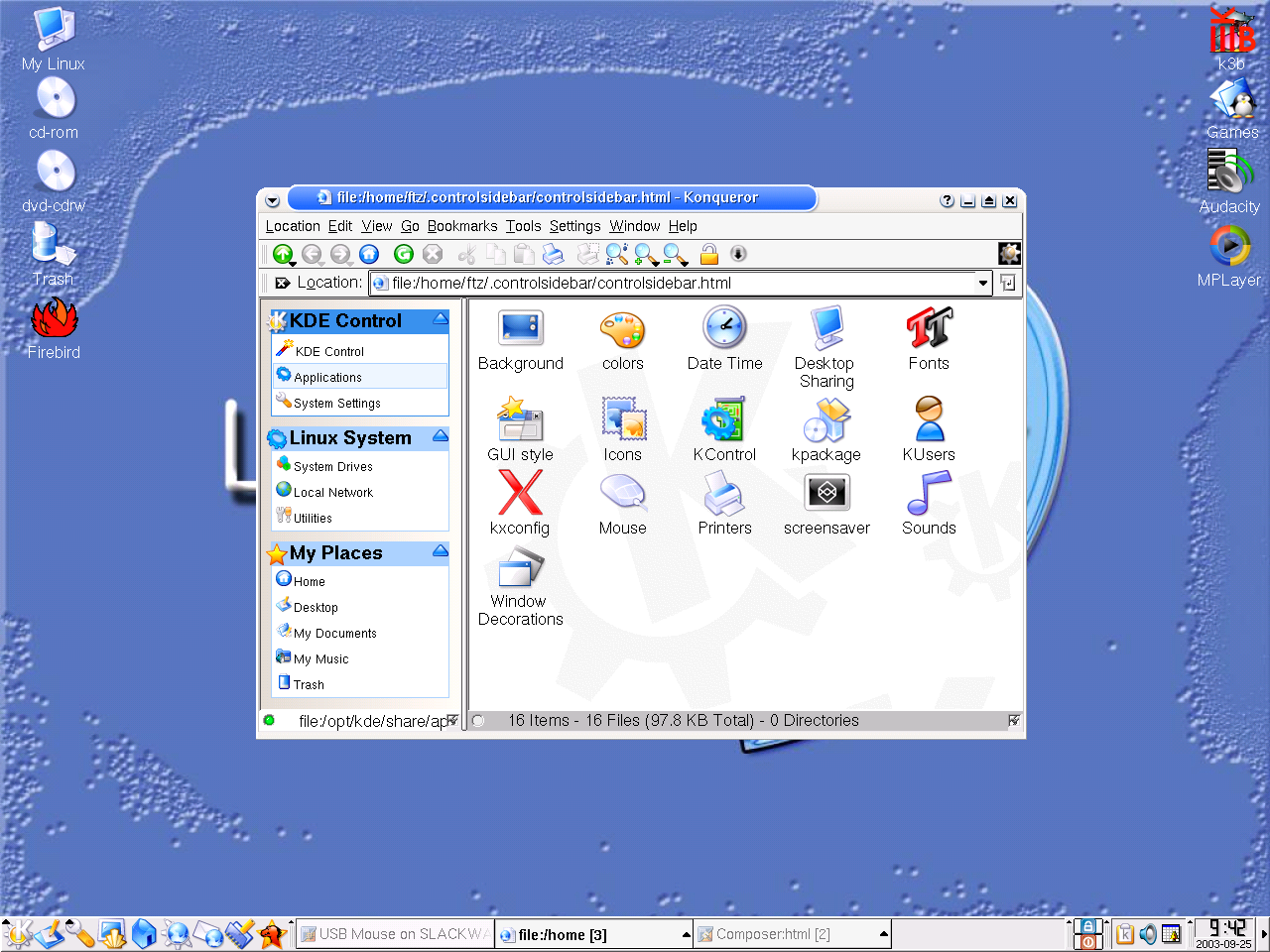Click the System Settings sidebar link
Viewport: 1270px width, 952px height.
tap(337, 404)
